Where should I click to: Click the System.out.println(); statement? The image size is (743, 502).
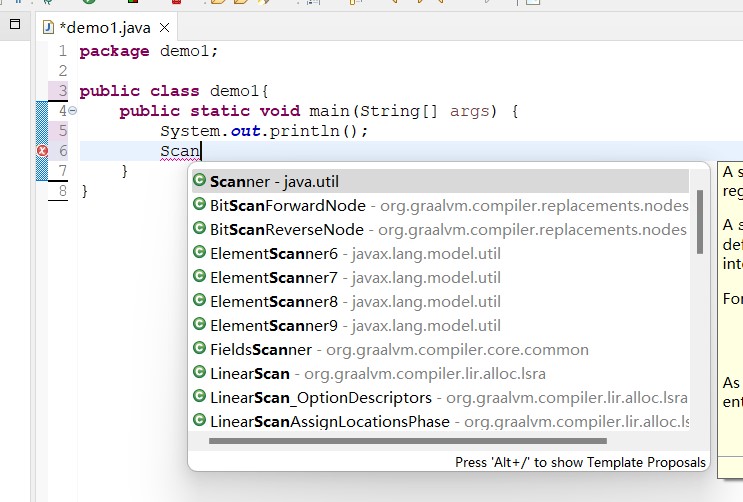[x=264, y=131]
